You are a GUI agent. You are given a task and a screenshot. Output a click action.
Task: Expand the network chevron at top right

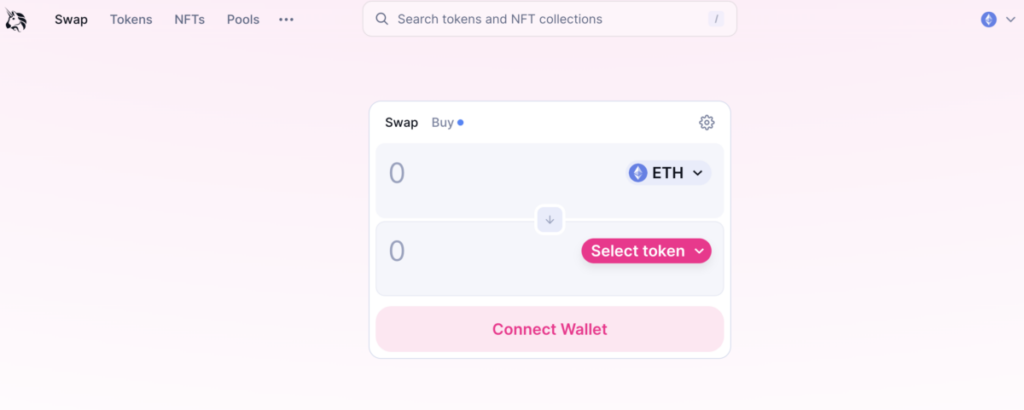[x=1010, y=19]
